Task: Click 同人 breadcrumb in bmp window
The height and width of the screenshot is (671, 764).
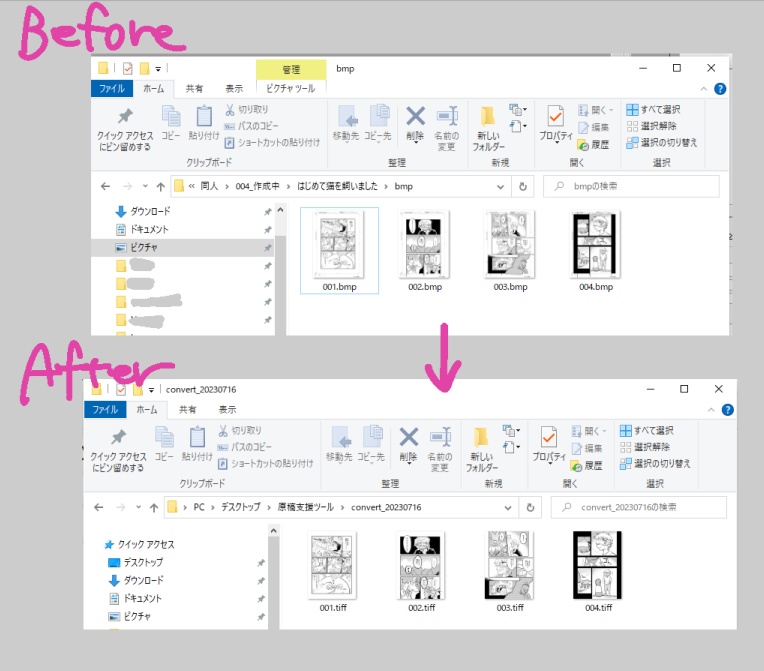Action: pos(209,186)
